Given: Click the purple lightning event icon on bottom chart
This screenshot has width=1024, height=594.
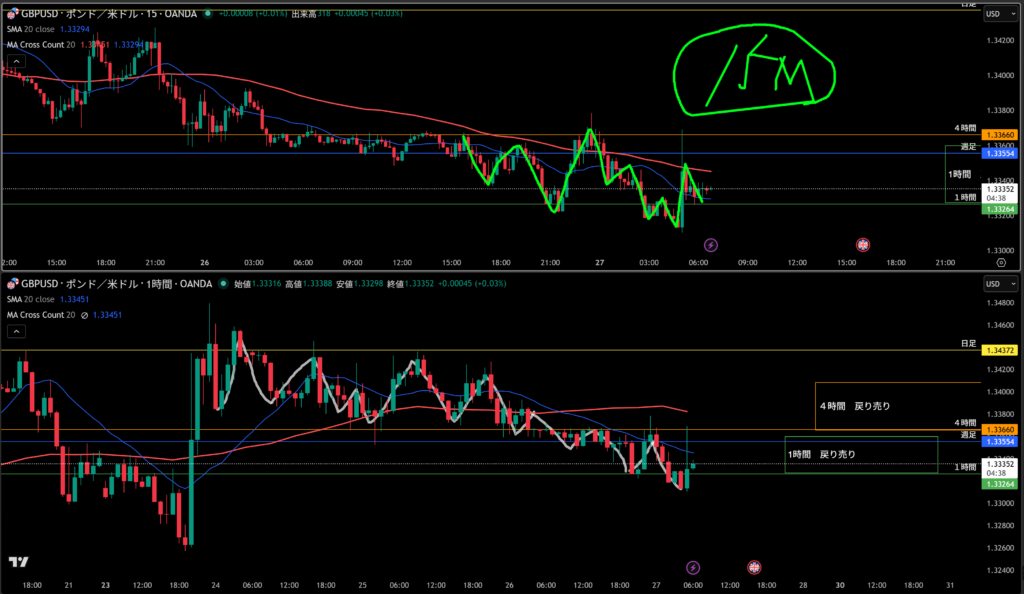Looking at the screenshot, I should tap(693, 566).
